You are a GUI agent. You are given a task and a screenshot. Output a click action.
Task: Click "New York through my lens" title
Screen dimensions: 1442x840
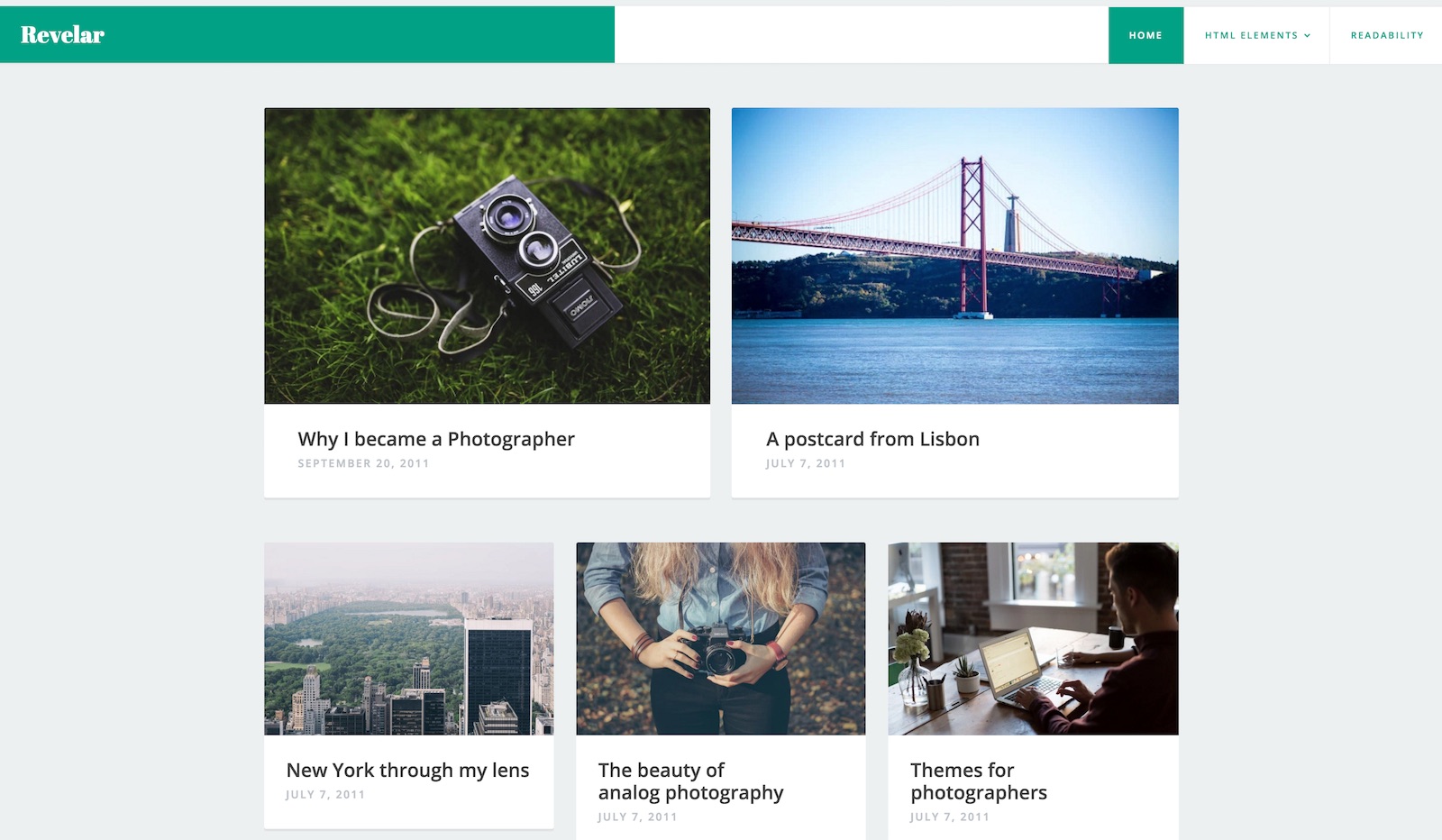407,771
